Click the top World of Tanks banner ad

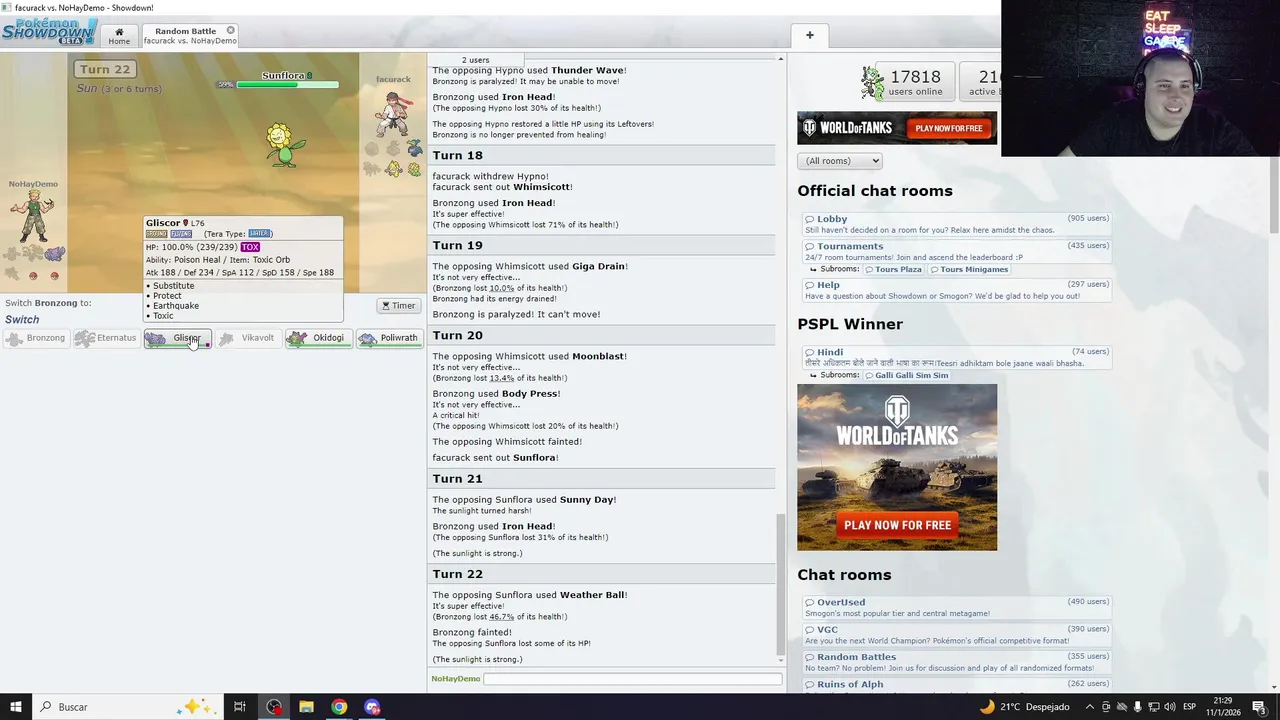[x=897, y=128]
